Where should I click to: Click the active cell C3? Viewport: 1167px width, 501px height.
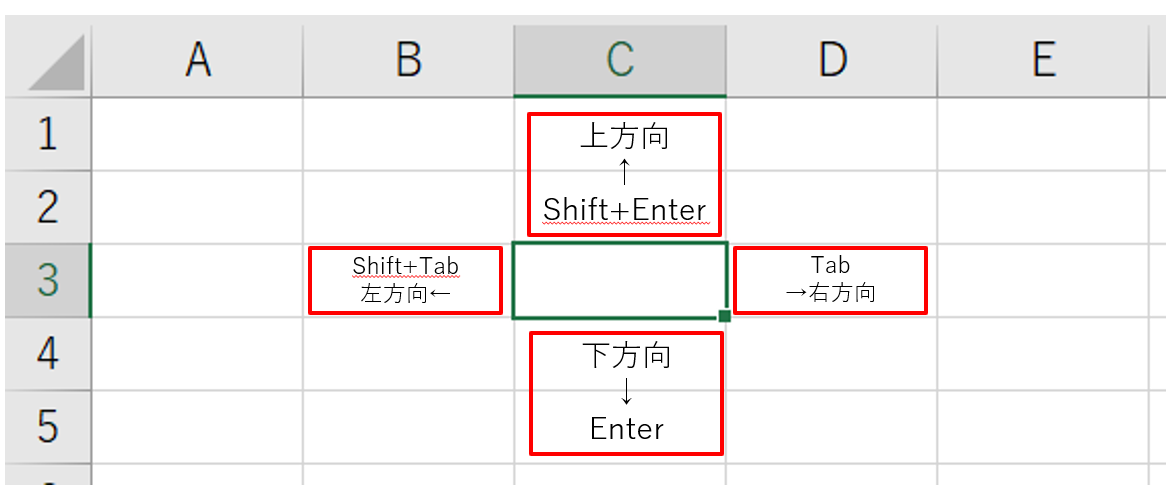(x=620, y=281)
